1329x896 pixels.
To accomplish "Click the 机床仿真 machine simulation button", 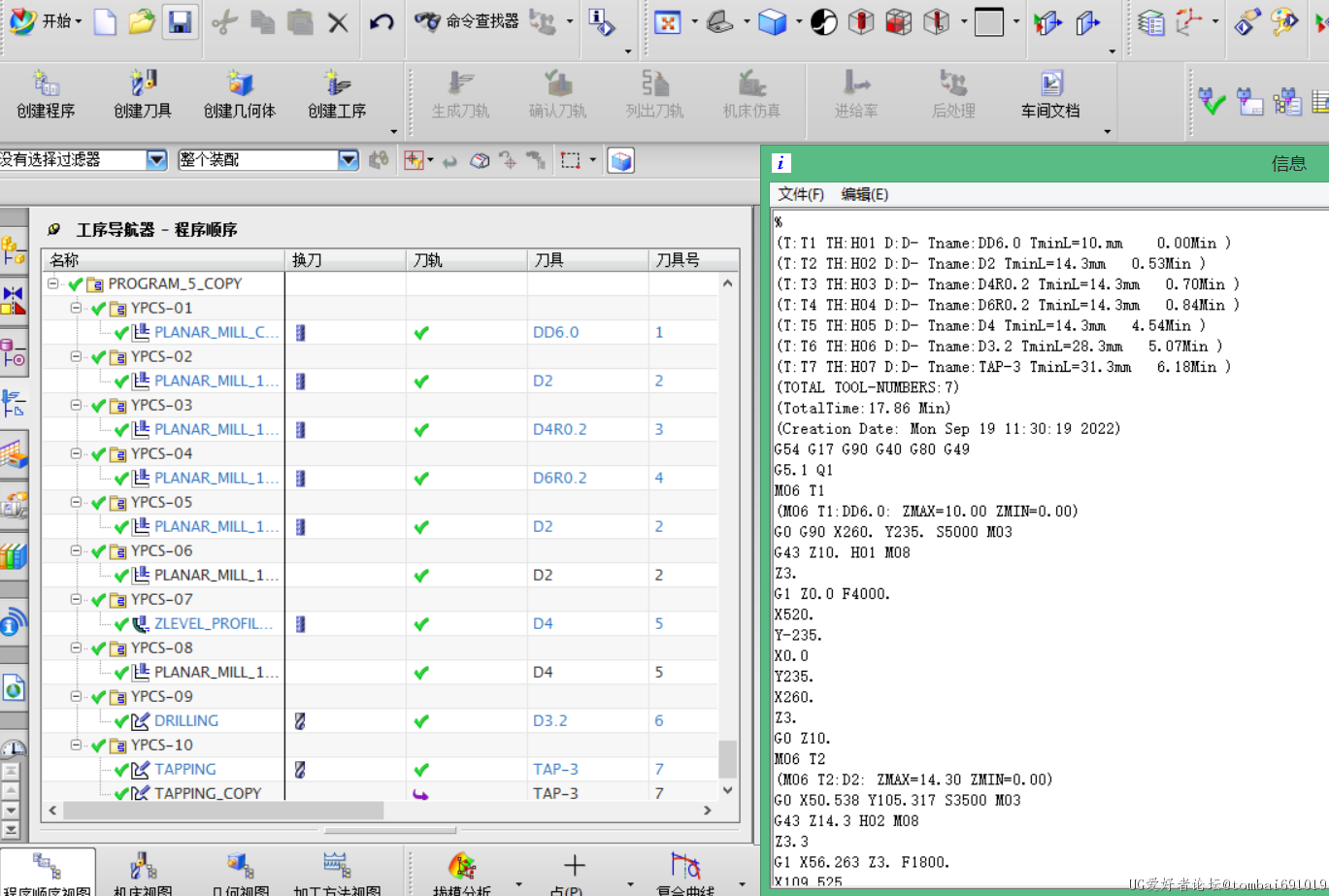I will coord(751,94).
